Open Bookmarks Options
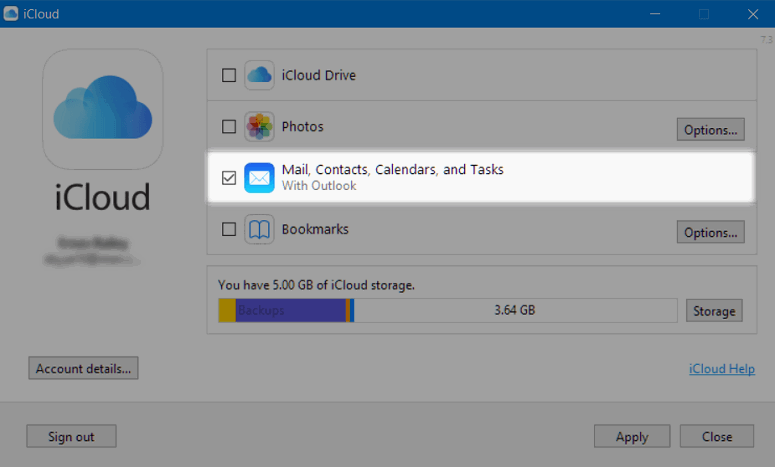 tap(710, 232)
